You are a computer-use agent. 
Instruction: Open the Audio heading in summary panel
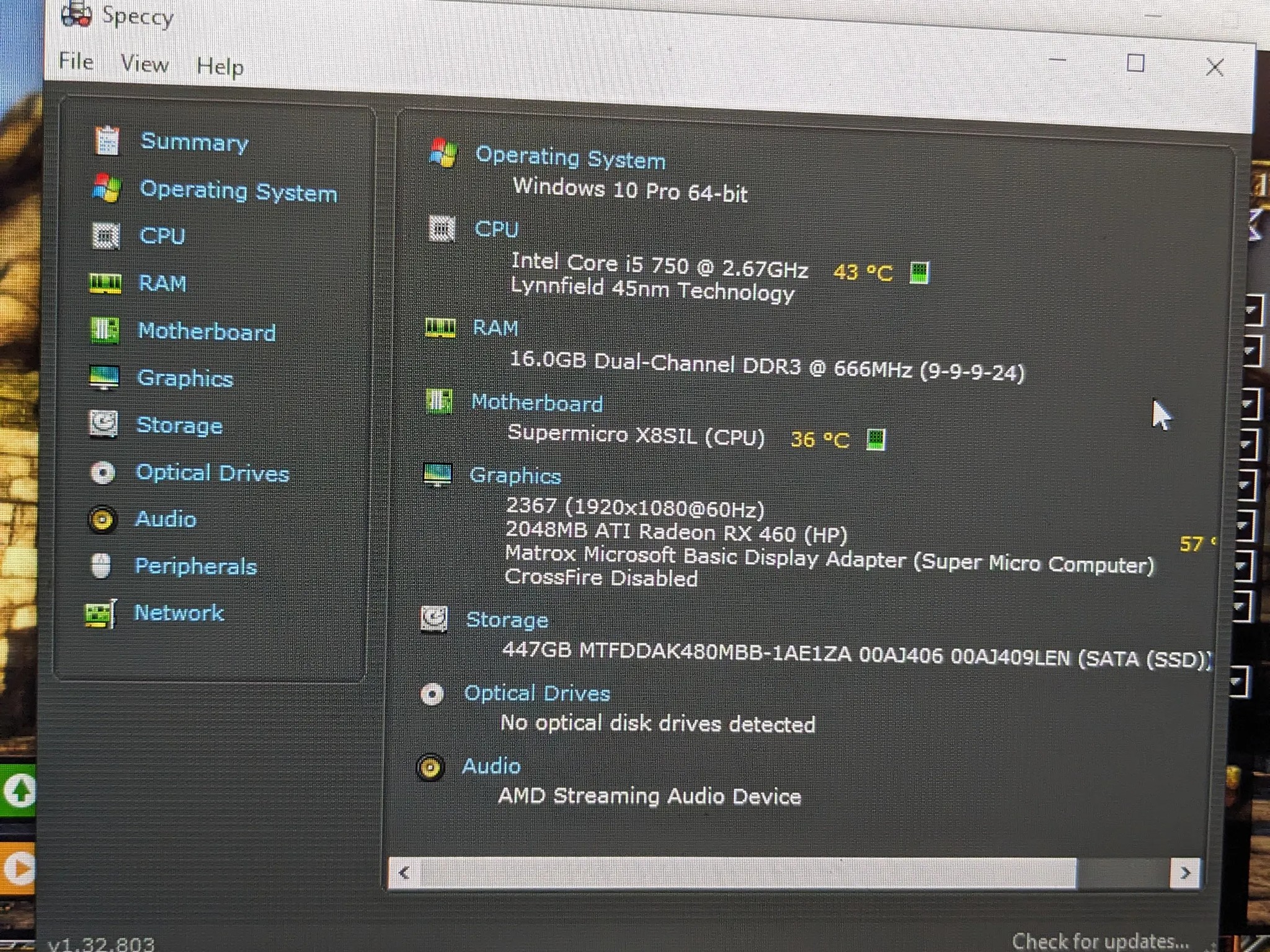pyautogui.click(x=491, y=766)
